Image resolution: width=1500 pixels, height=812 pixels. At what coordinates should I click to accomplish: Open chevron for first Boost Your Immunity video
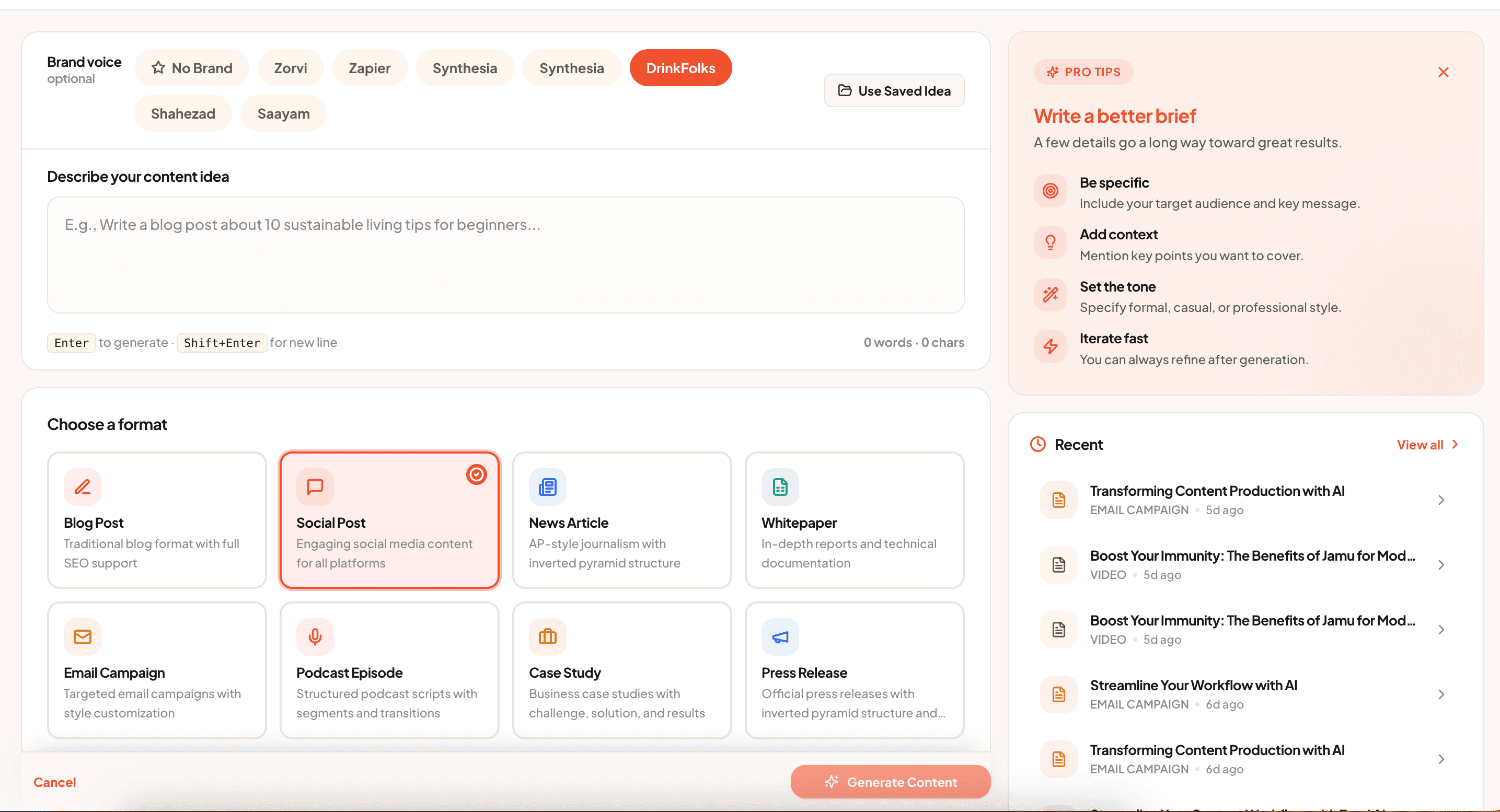[x=1441, y=565]
